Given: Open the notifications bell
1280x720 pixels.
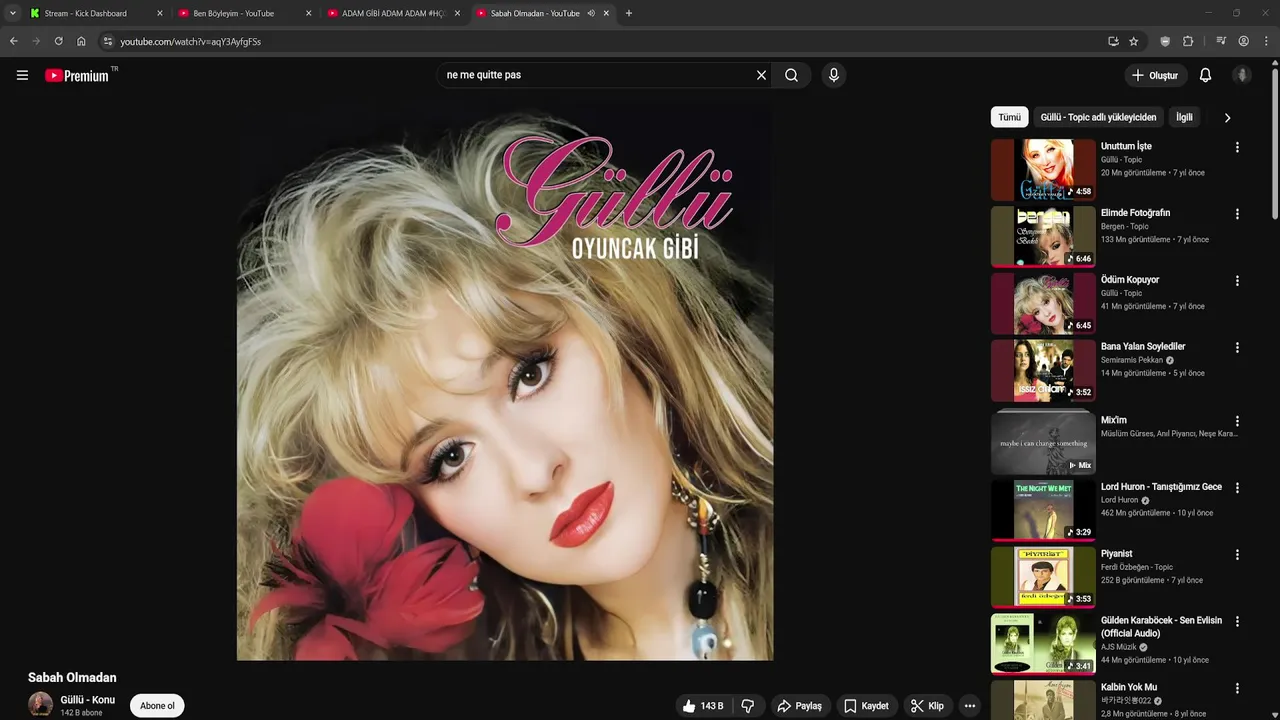Looking at the screenshot, I should tap(1205, 75).
